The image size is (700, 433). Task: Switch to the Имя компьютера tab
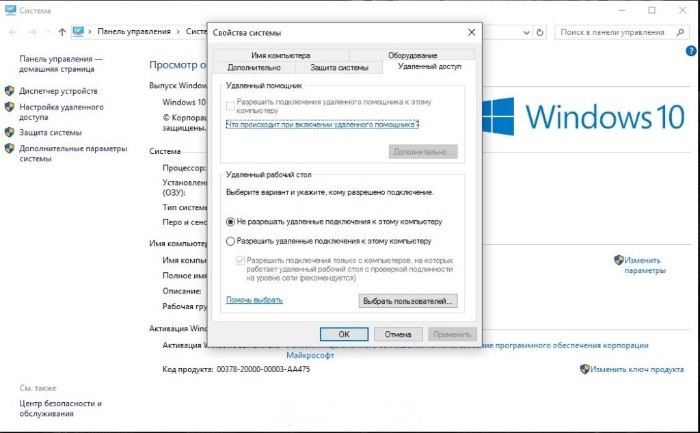281,55
